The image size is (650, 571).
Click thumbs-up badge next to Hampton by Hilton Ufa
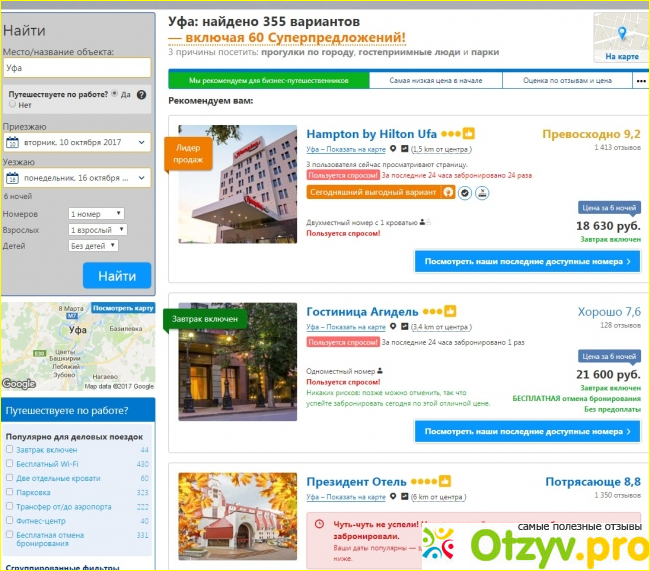[468, 134]
